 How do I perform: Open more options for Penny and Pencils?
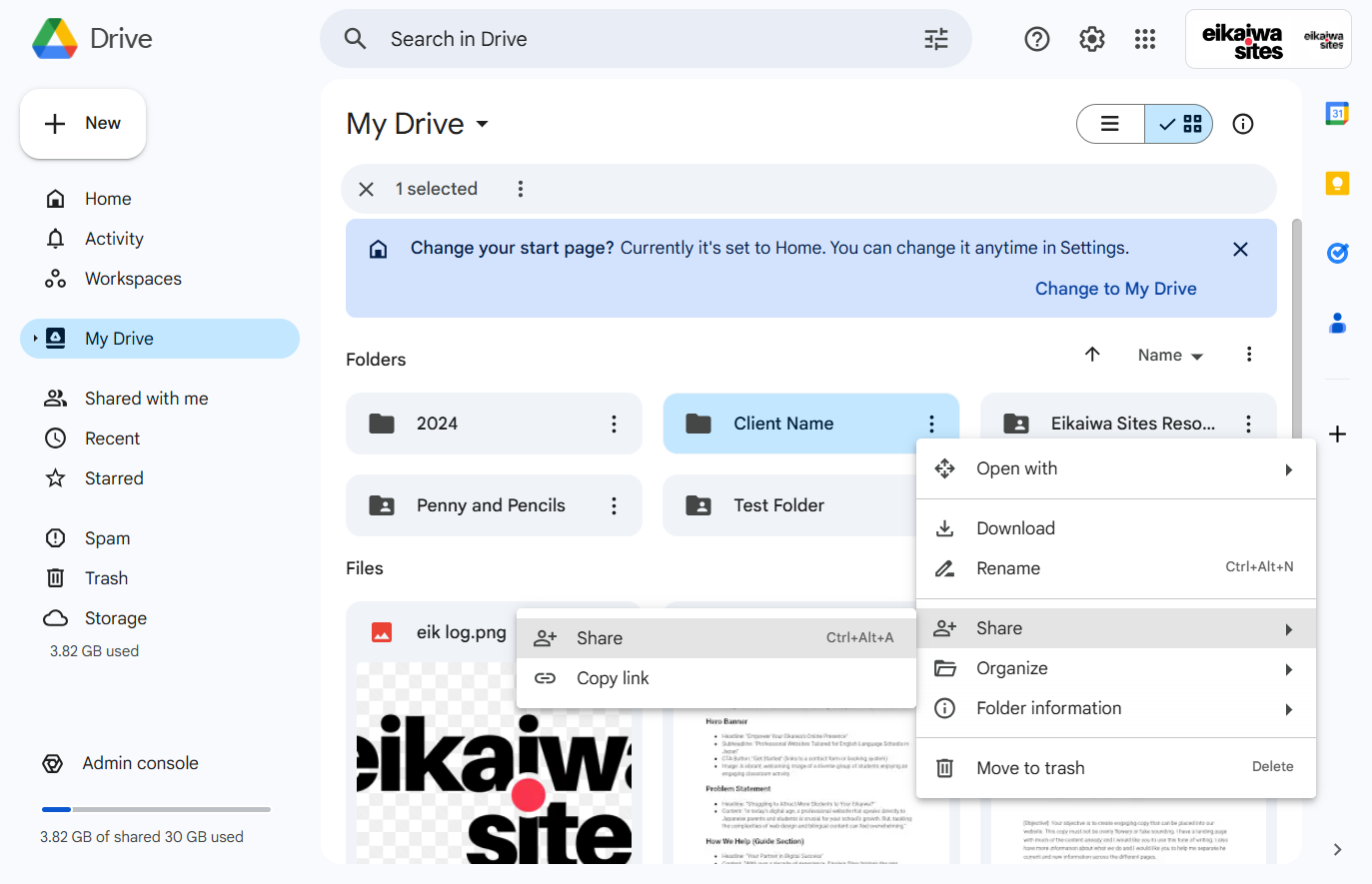pos(614,505)
